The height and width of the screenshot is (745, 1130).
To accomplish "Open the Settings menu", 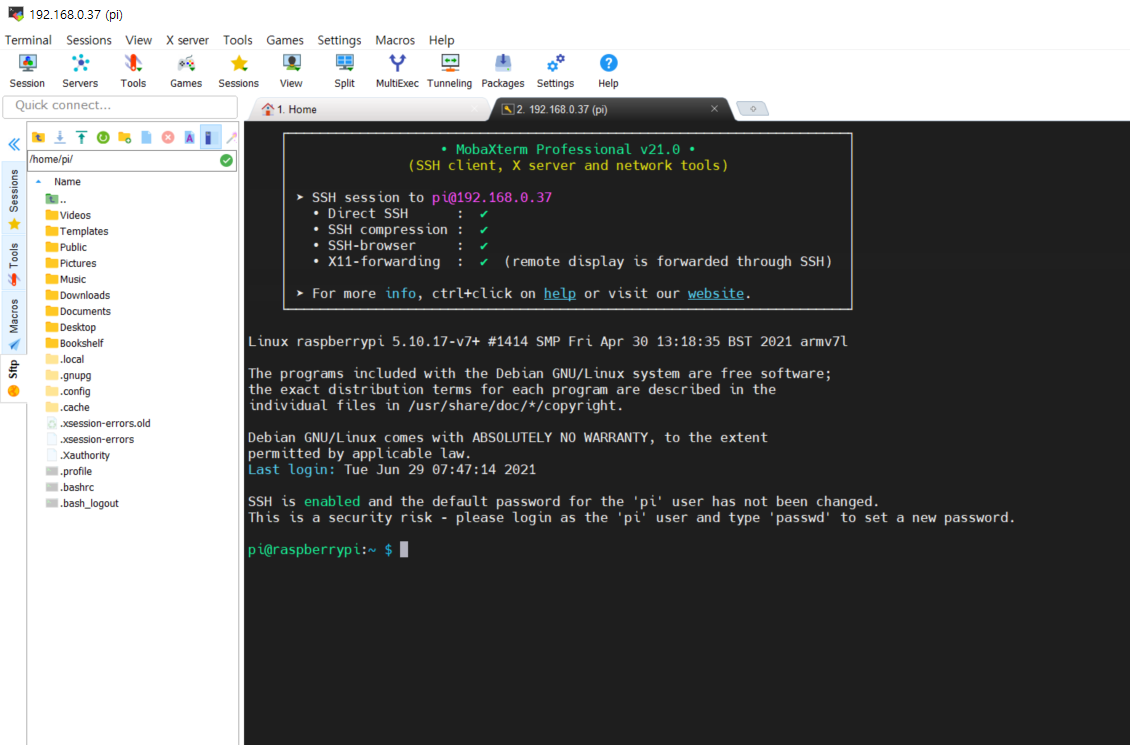I will pyautogui.click(x=339, y=40).
